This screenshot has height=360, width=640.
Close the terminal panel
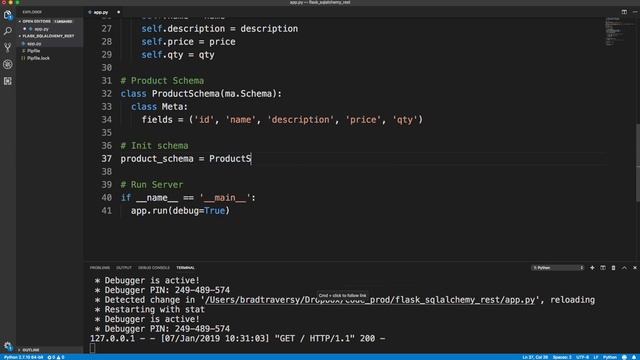(x=635, y=268)
